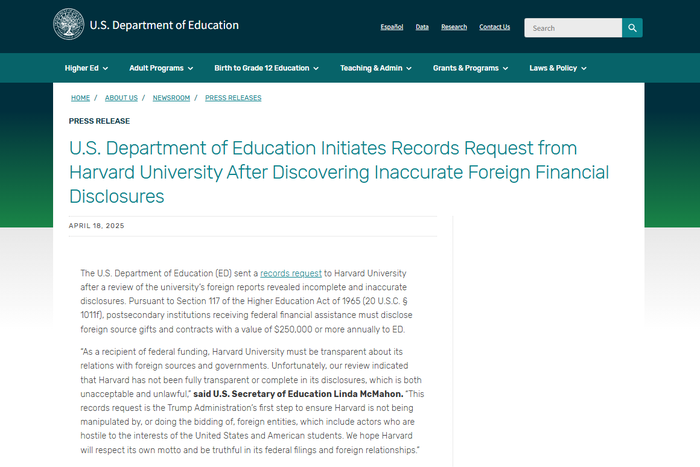Viewport: 700px width, 467px height.
Task: Navigate to HOME breadcrumb
Action: 80,98
